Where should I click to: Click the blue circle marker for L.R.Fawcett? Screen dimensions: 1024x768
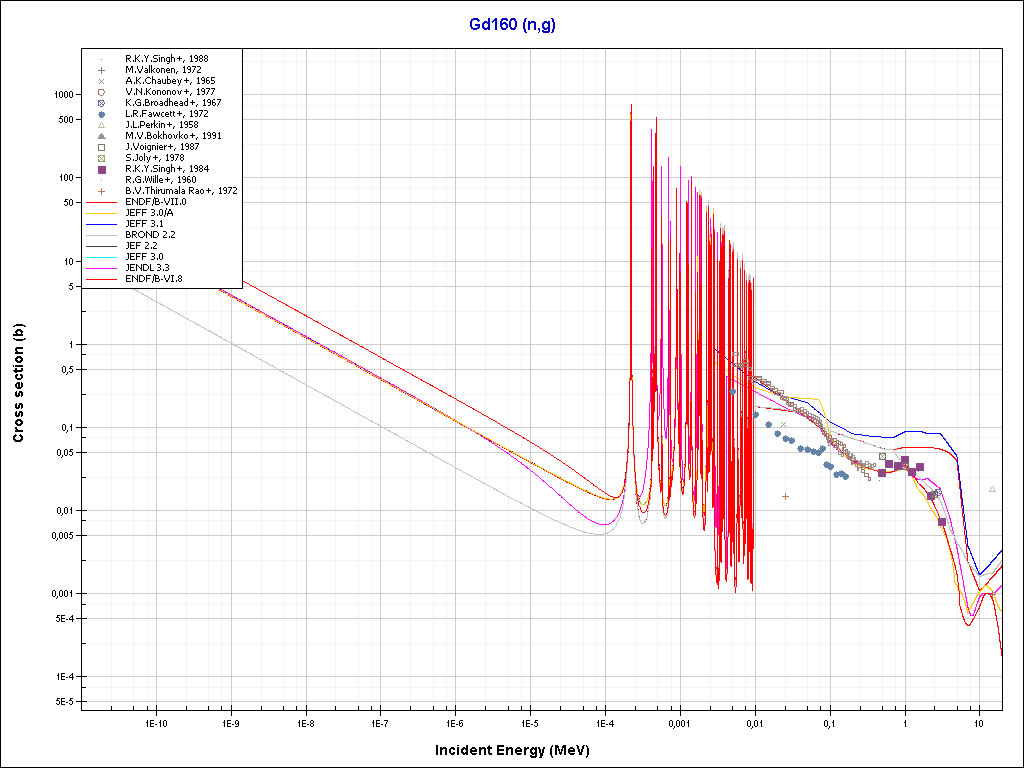[102, 114]
